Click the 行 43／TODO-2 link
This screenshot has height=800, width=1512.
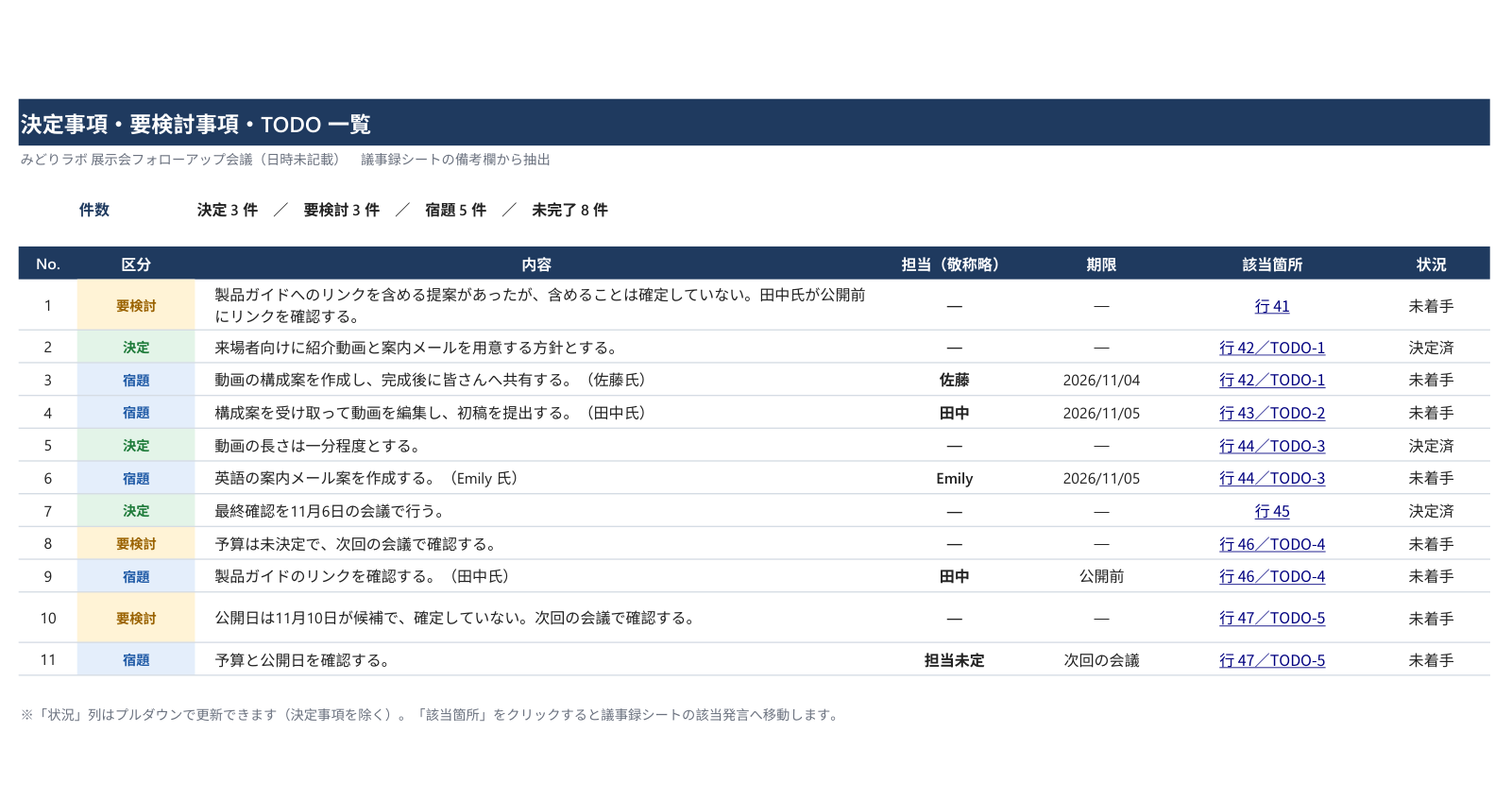click(1271, 413)
